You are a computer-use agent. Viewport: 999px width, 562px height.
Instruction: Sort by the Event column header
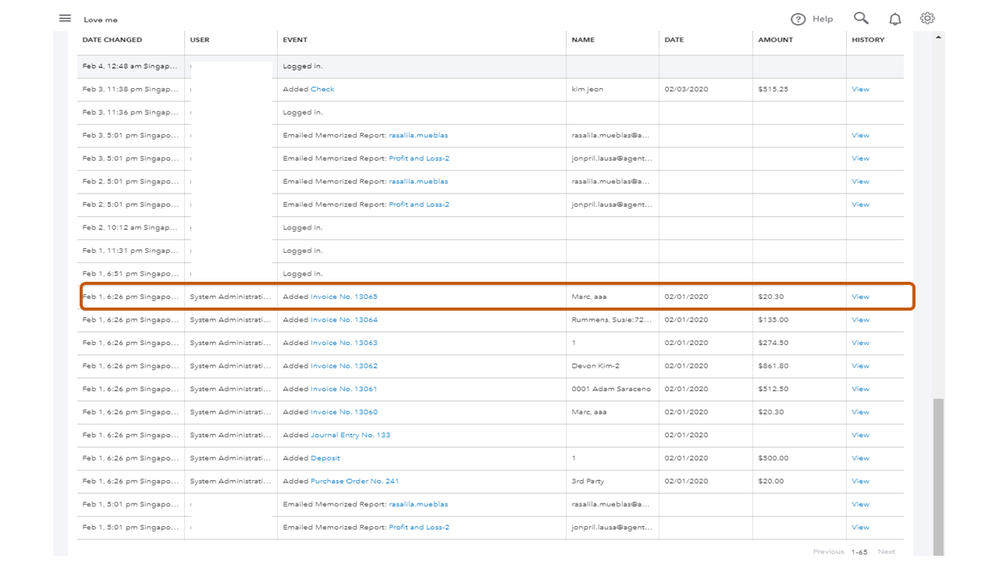pyautogui.click(x=295, y=40)
